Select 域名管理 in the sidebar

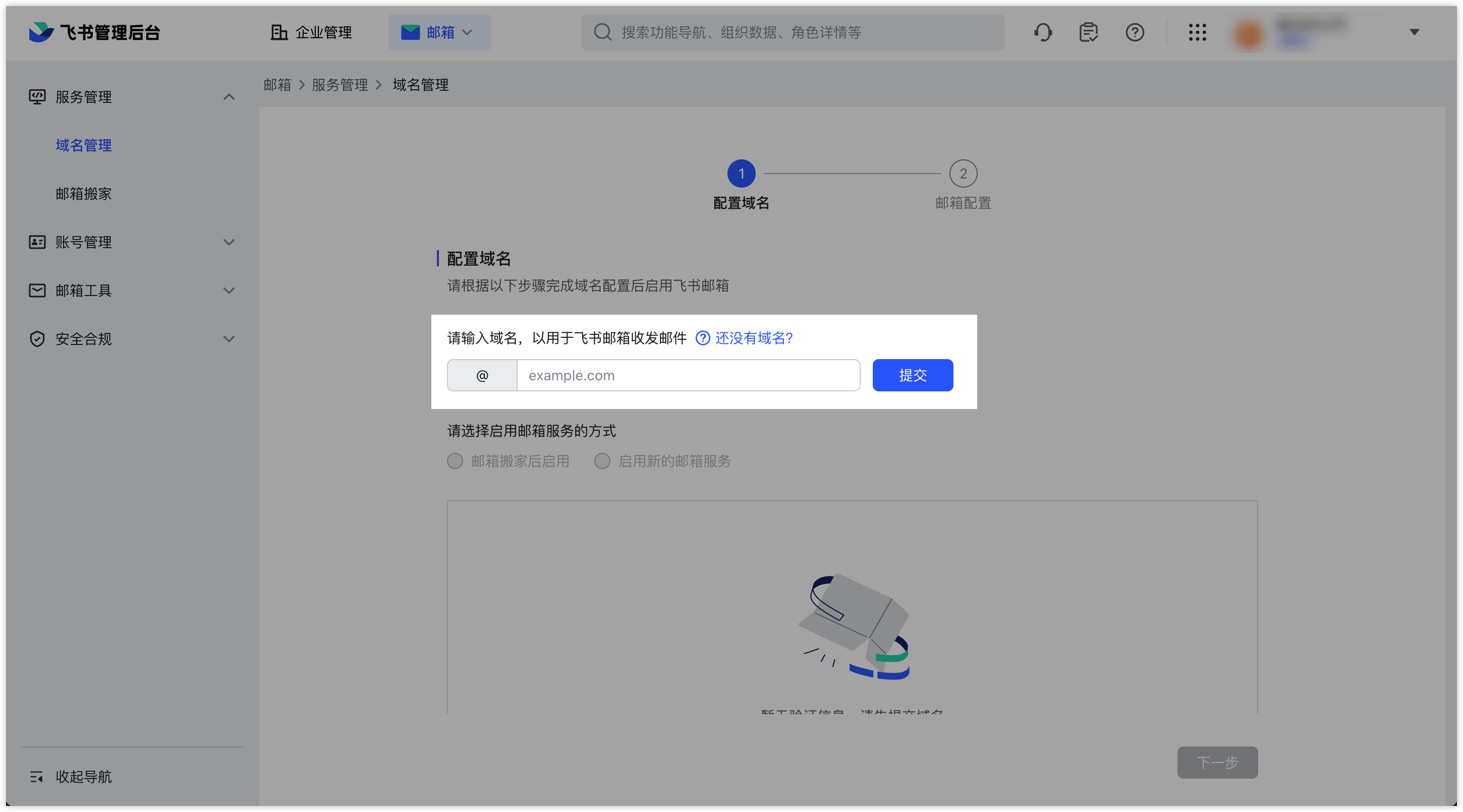(x=83, y=145)
